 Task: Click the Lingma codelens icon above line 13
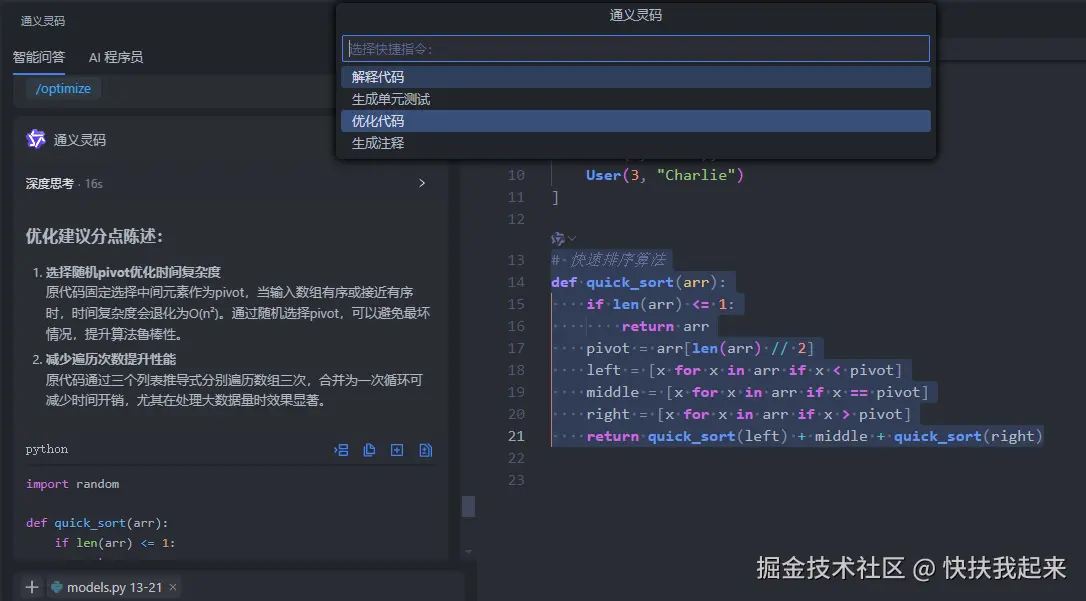point(558,239)
